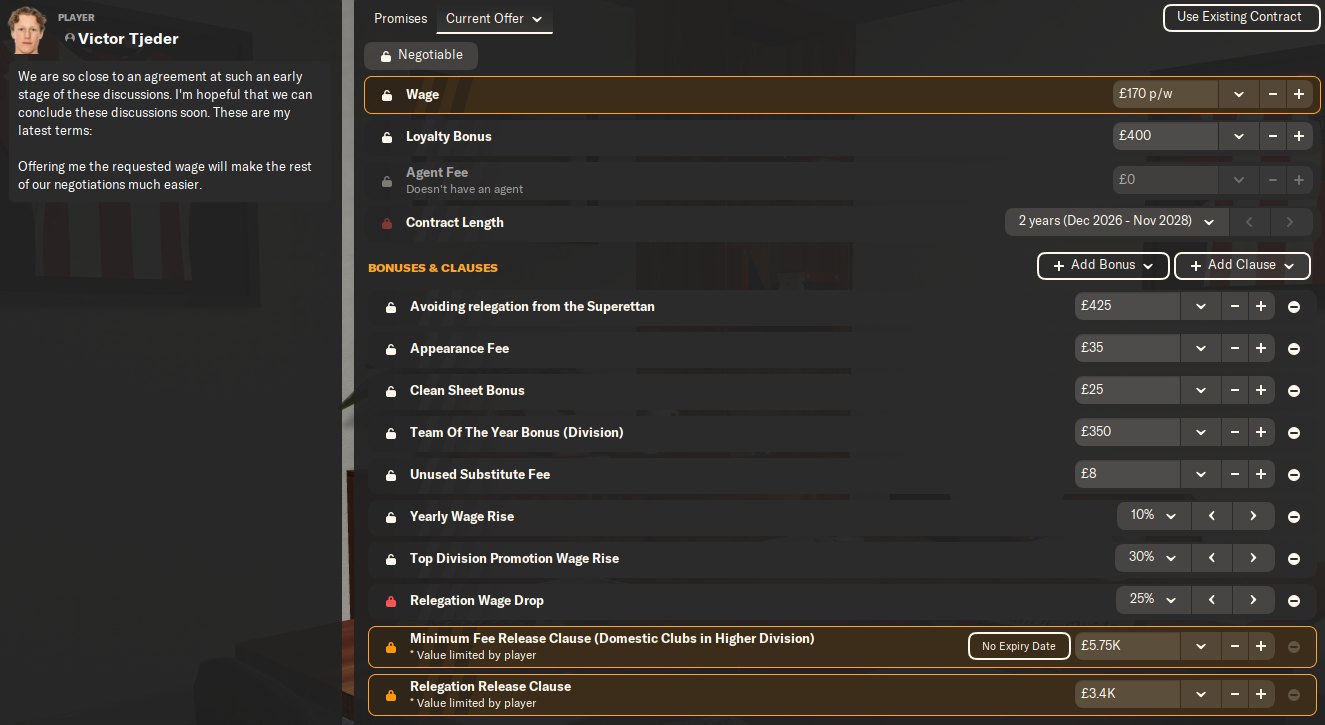Remove the Appearance Fee bonus
This screenshot has width=1325, height=725.
tap(1294, 349)
